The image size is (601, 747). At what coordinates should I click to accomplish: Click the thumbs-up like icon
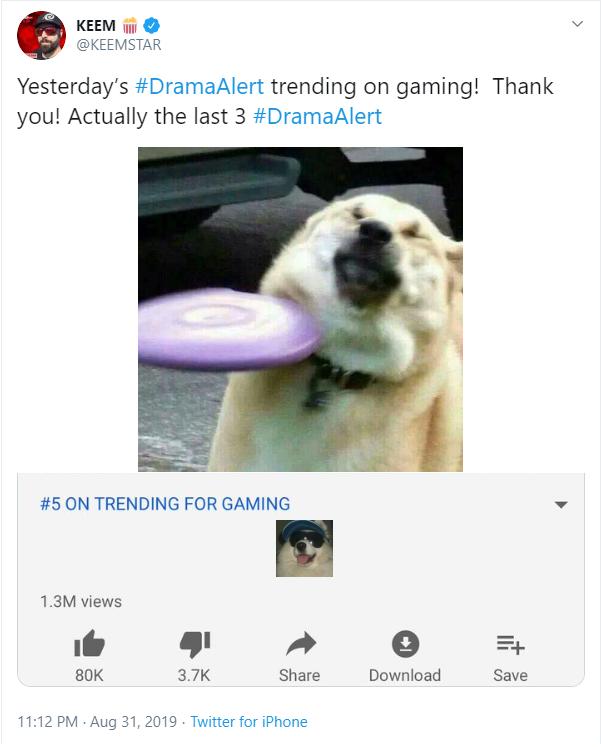(x=90, y=644)
